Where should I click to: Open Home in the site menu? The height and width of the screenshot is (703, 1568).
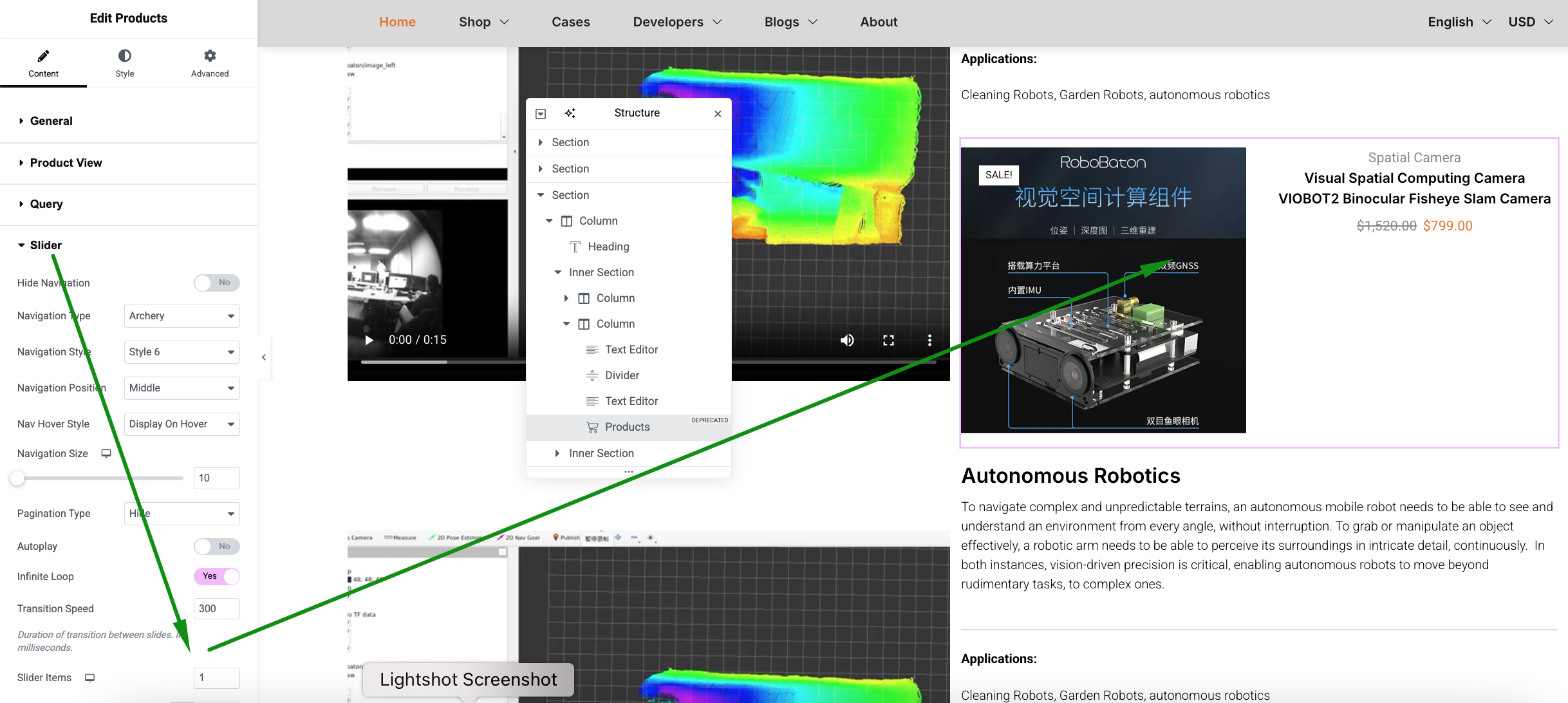pos(397,22)
